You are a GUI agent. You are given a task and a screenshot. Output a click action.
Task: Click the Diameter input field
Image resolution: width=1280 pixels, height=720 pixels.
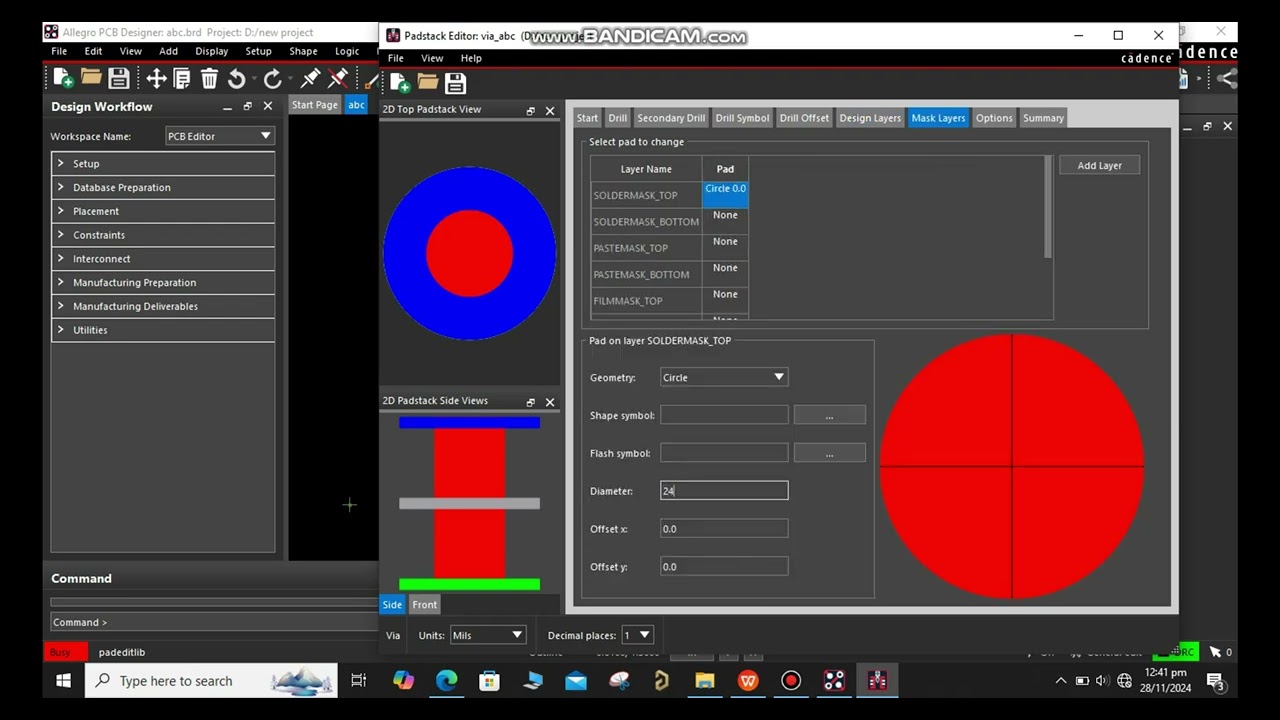[724, 491]
